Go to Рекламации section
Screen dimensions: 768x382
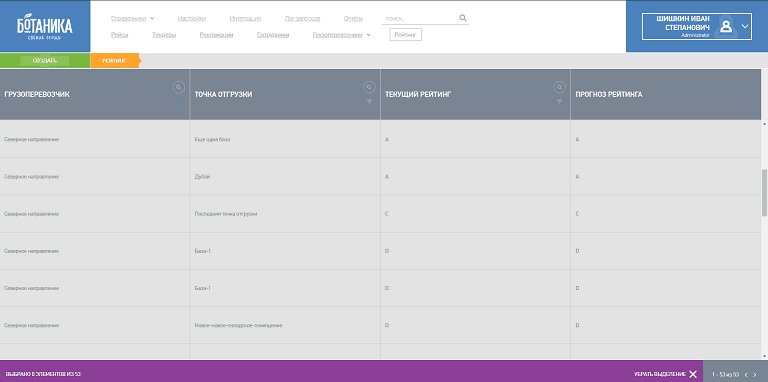pyautogui.click(x=216, y=35)
